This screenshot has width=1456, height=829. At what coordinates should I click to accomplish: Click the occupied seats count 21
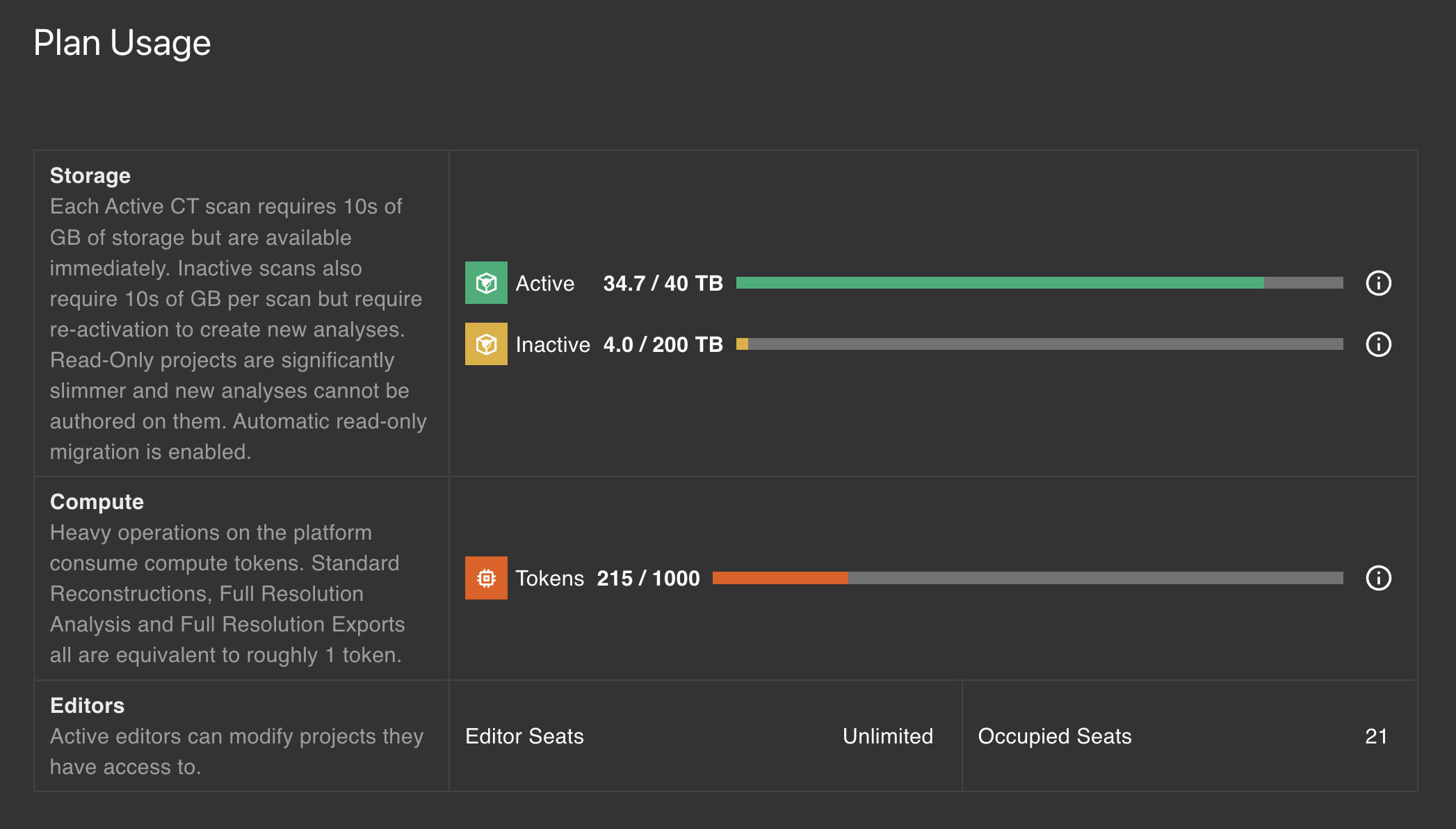click(x=1376, y=737)
